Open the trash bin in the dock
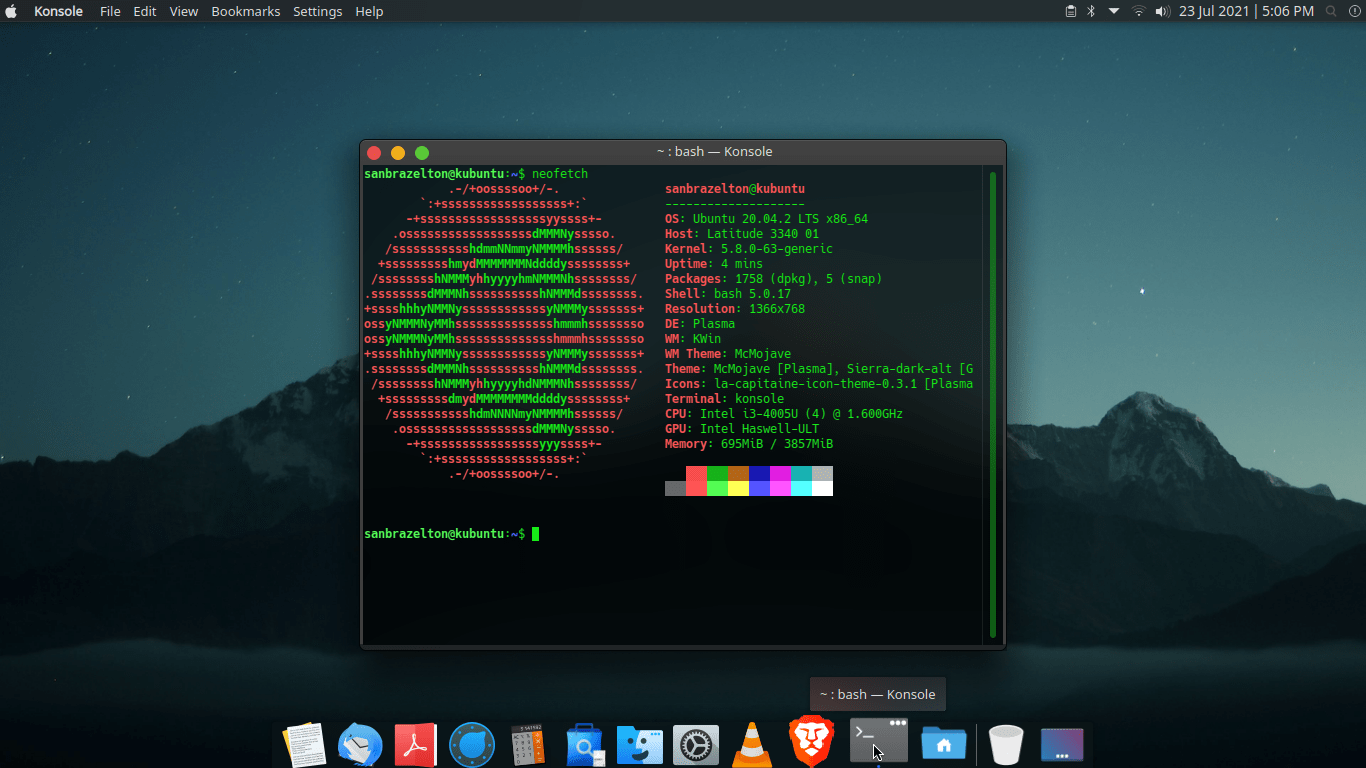Image resolution: width=1366 pixels, height=768 pixels. tap(1005, 744)
